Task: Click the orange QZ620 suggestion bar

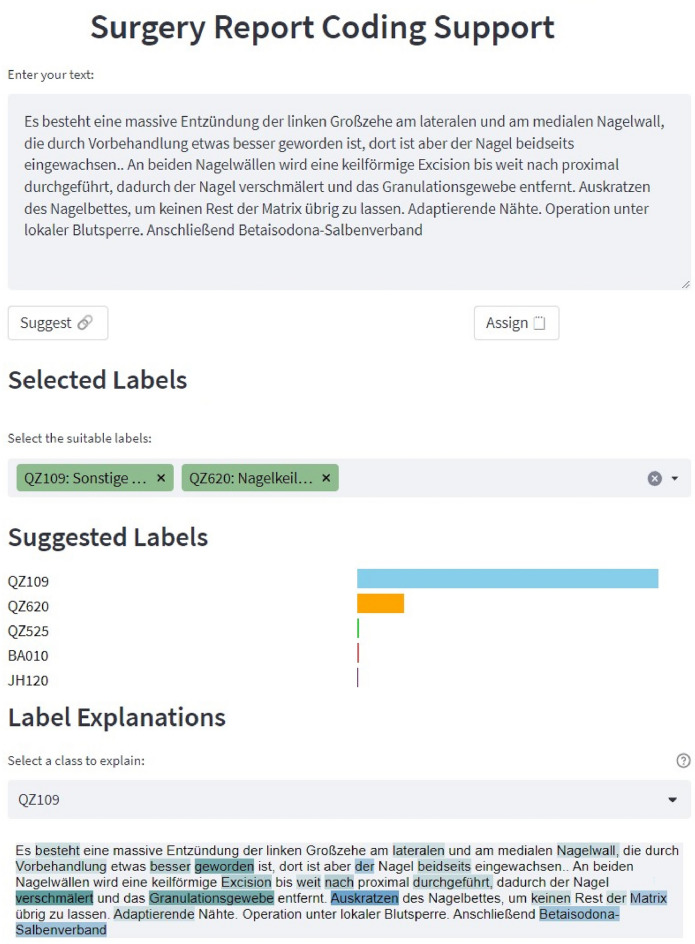Action: (x=380, y=603)
